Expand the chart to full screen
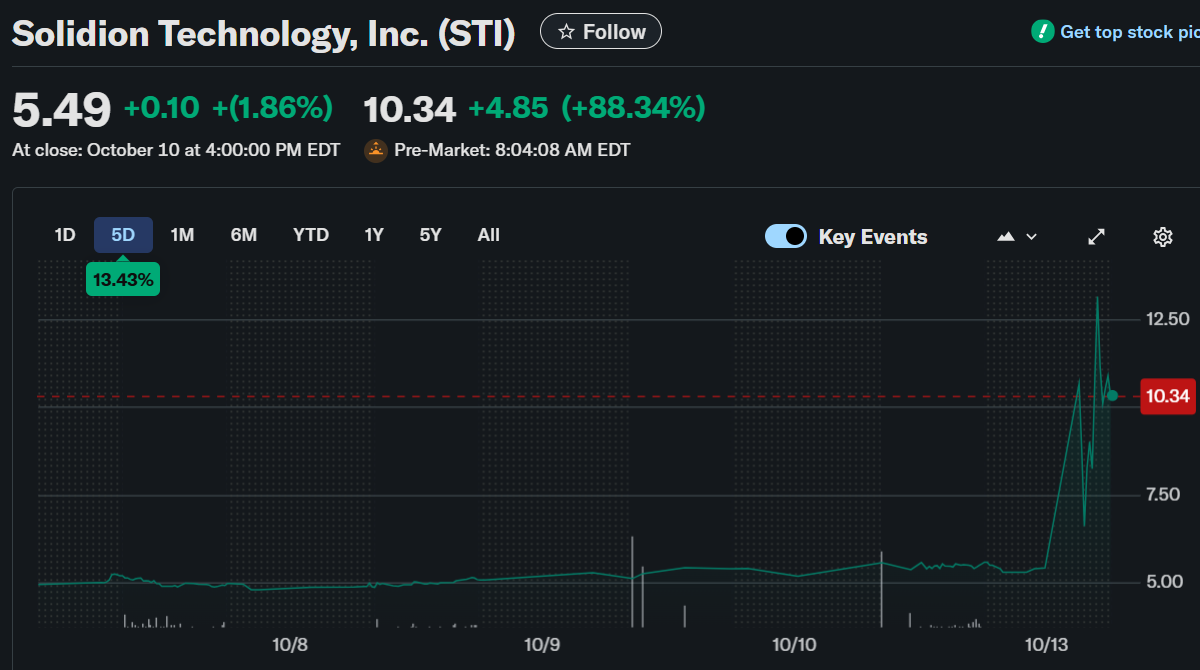1200x670 pixels. point(1097,237)
